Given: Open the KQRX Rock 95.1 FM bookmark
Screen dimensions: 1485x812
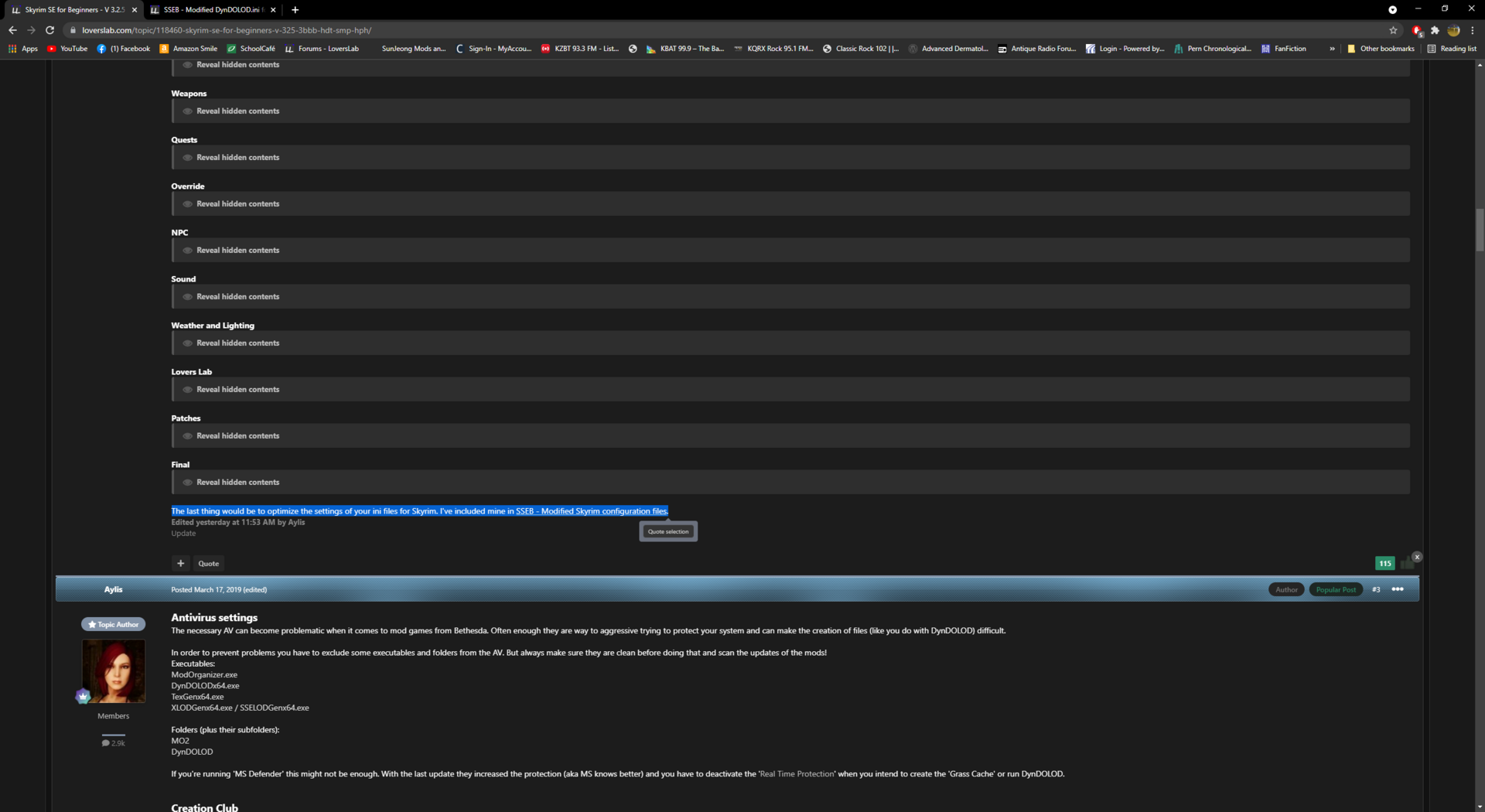Looking at the screenshot, I should pyautogui.click(x=773, y=49).
